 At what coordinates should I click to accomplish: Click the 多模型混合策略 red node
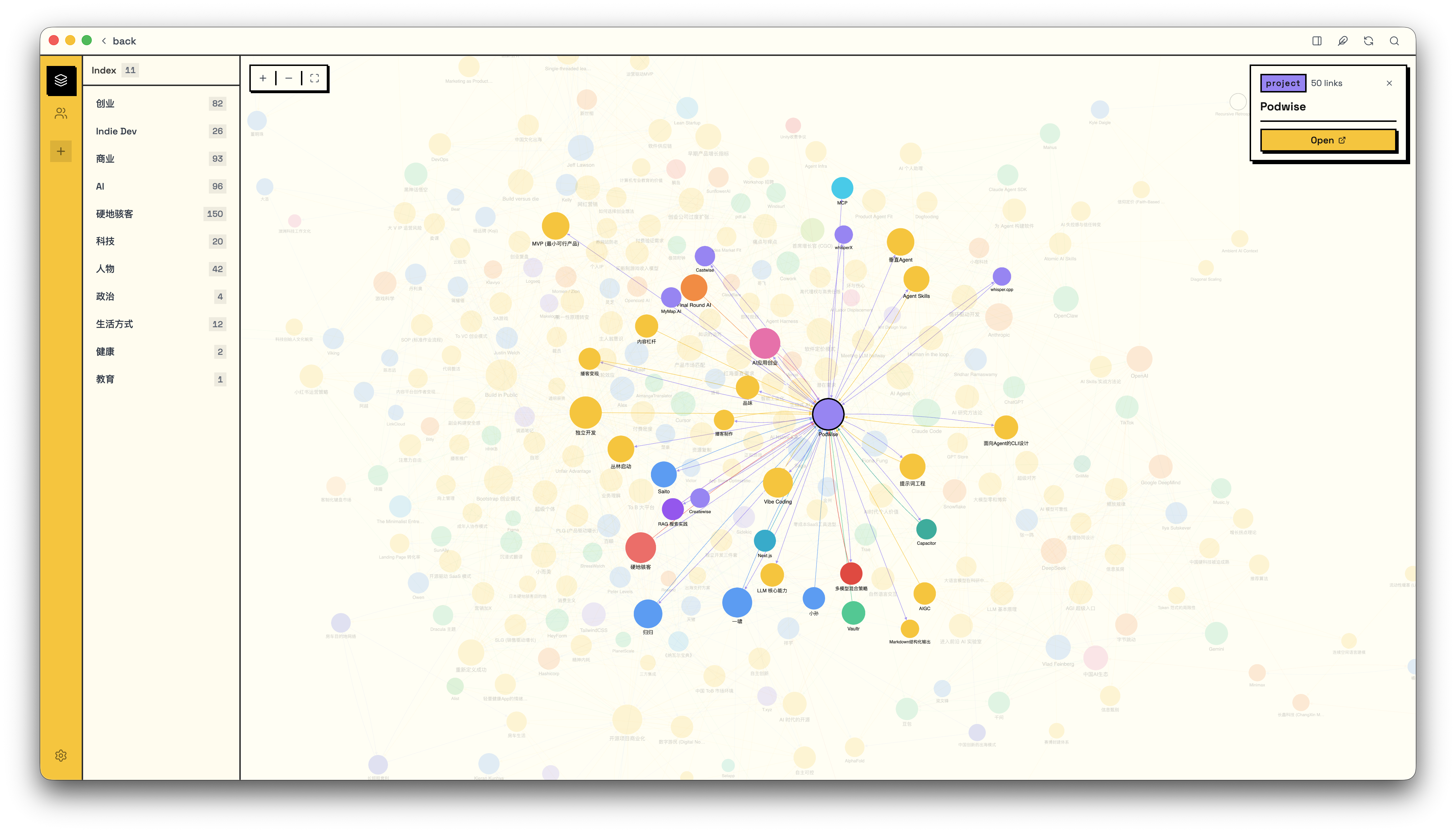coord(851,574)
